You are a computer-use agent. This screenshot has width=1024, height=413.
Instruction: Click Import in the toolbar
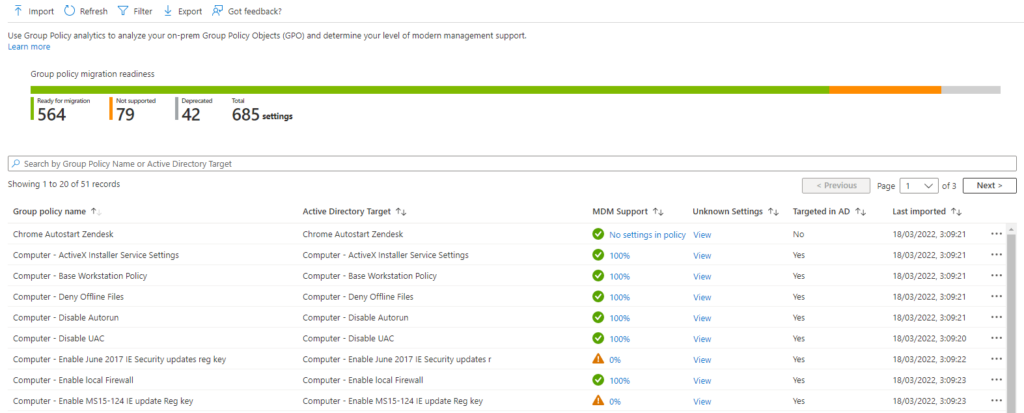pos(41,11)
